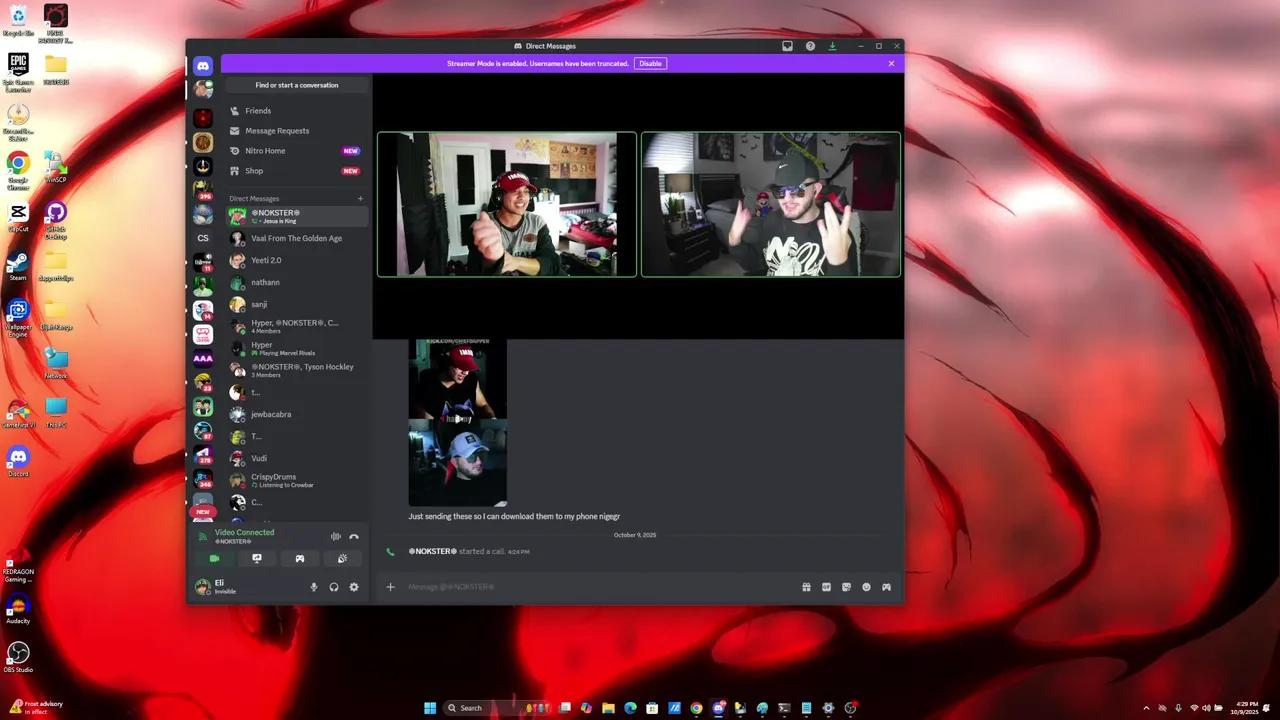Open the CrispyDrums conversation
Screen dimensions: 1280x720
point(297,480)
